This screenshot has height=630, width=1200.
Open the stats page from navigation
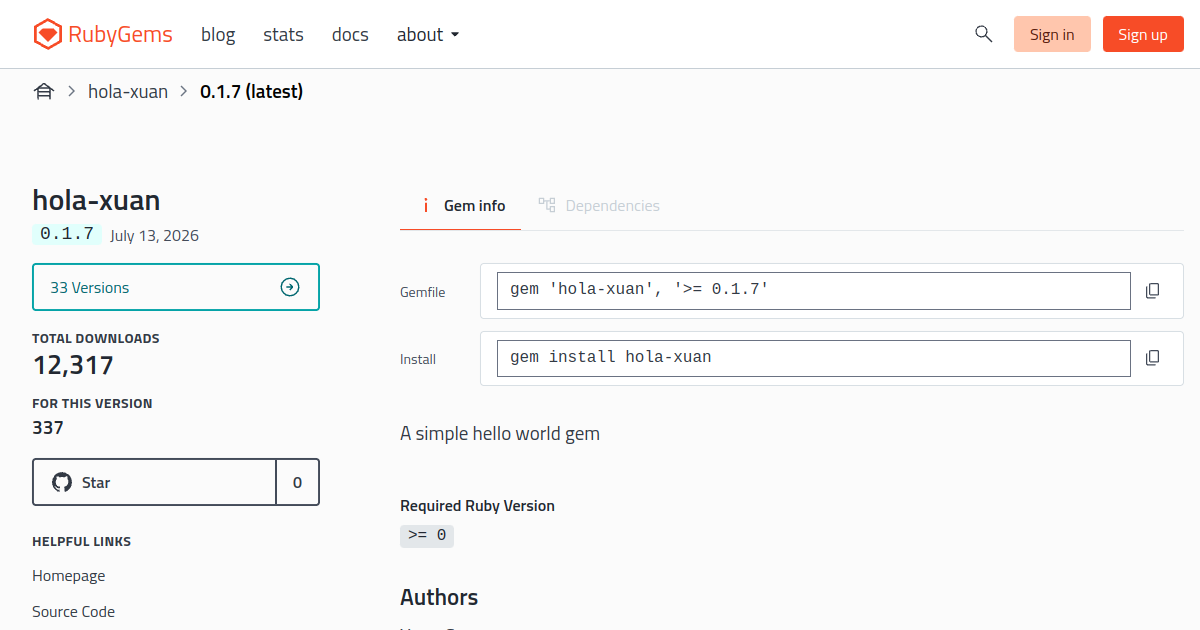point(283,35)
